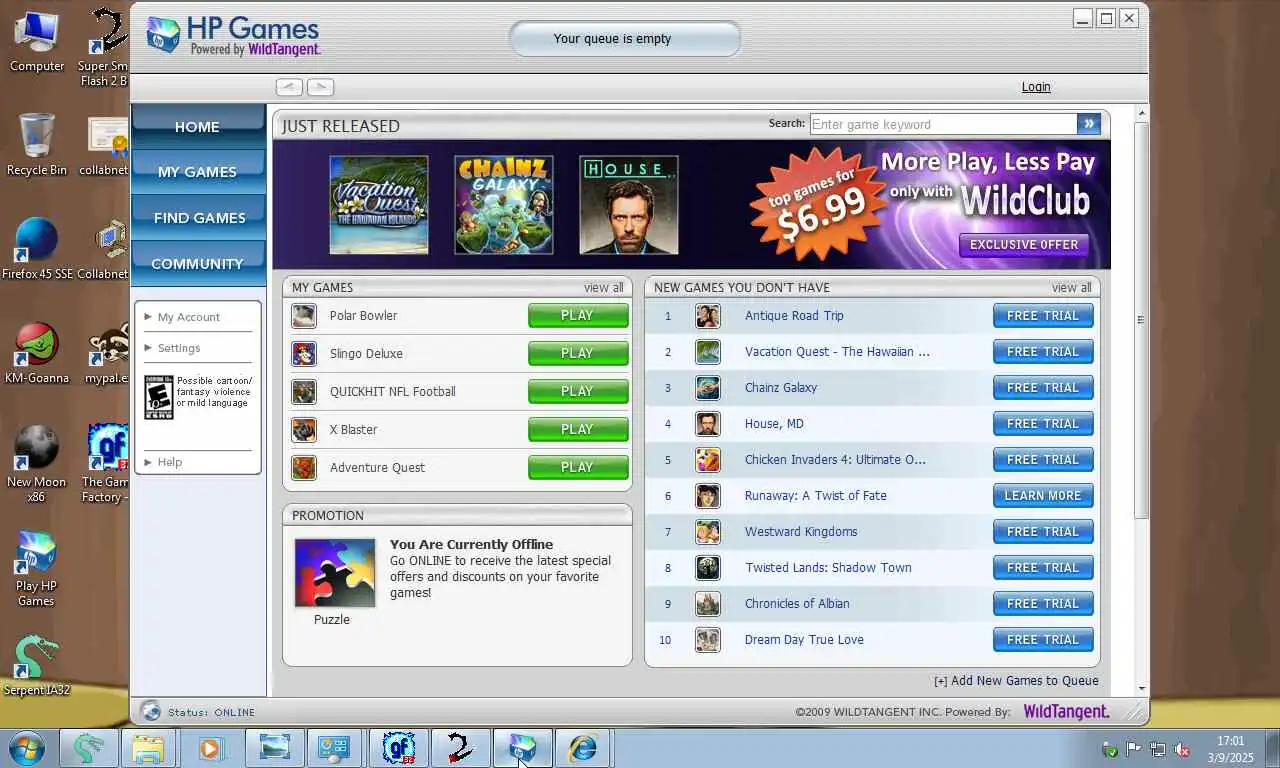Screen dimensions: 1280x768
Task: Play X Blaster
Action: click(x=578, y=430)
